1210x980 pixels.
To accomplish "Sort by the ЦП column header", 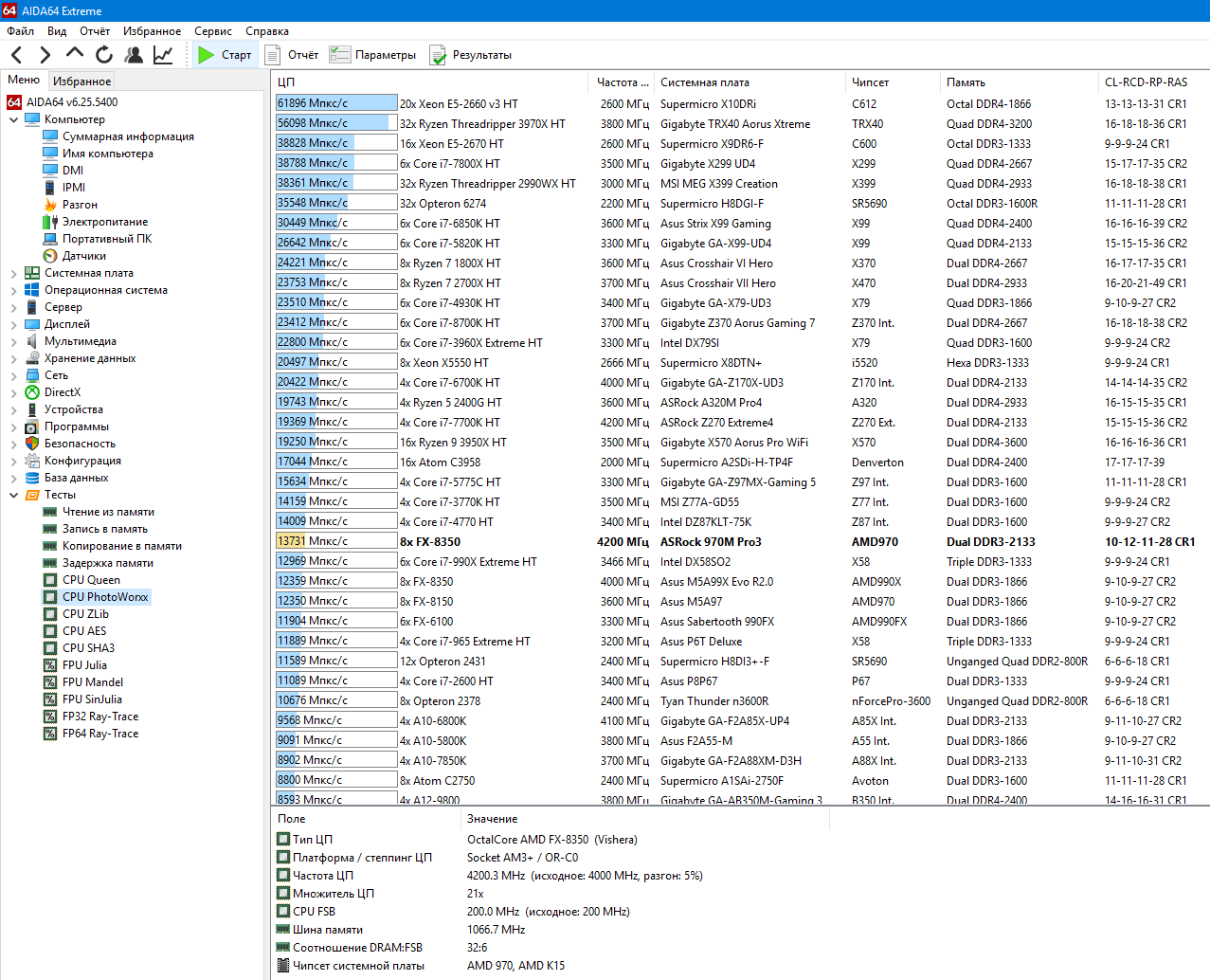I will (430, 82).
